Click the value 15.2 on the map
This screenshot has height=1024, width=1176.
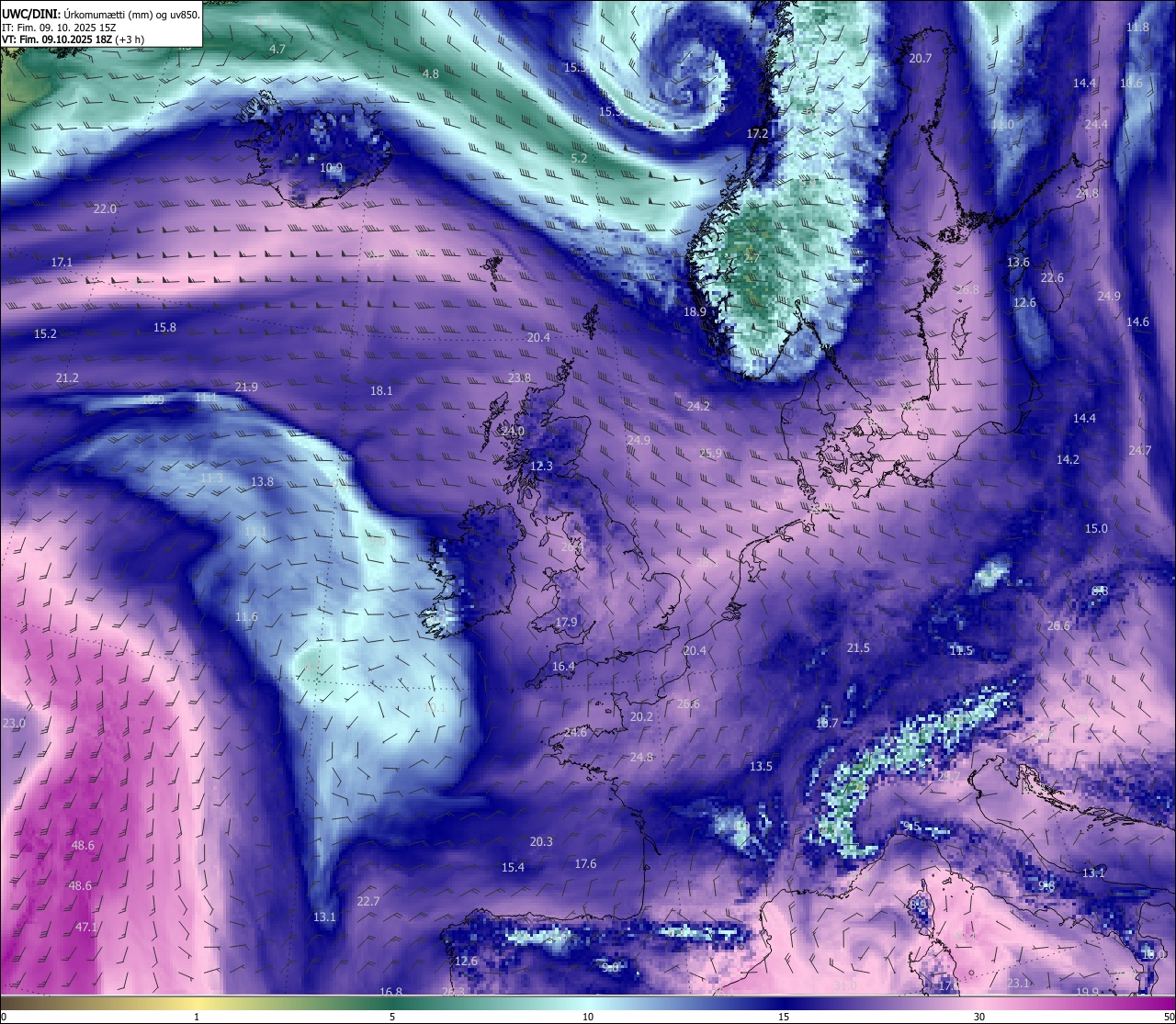(x=45, y=333)
